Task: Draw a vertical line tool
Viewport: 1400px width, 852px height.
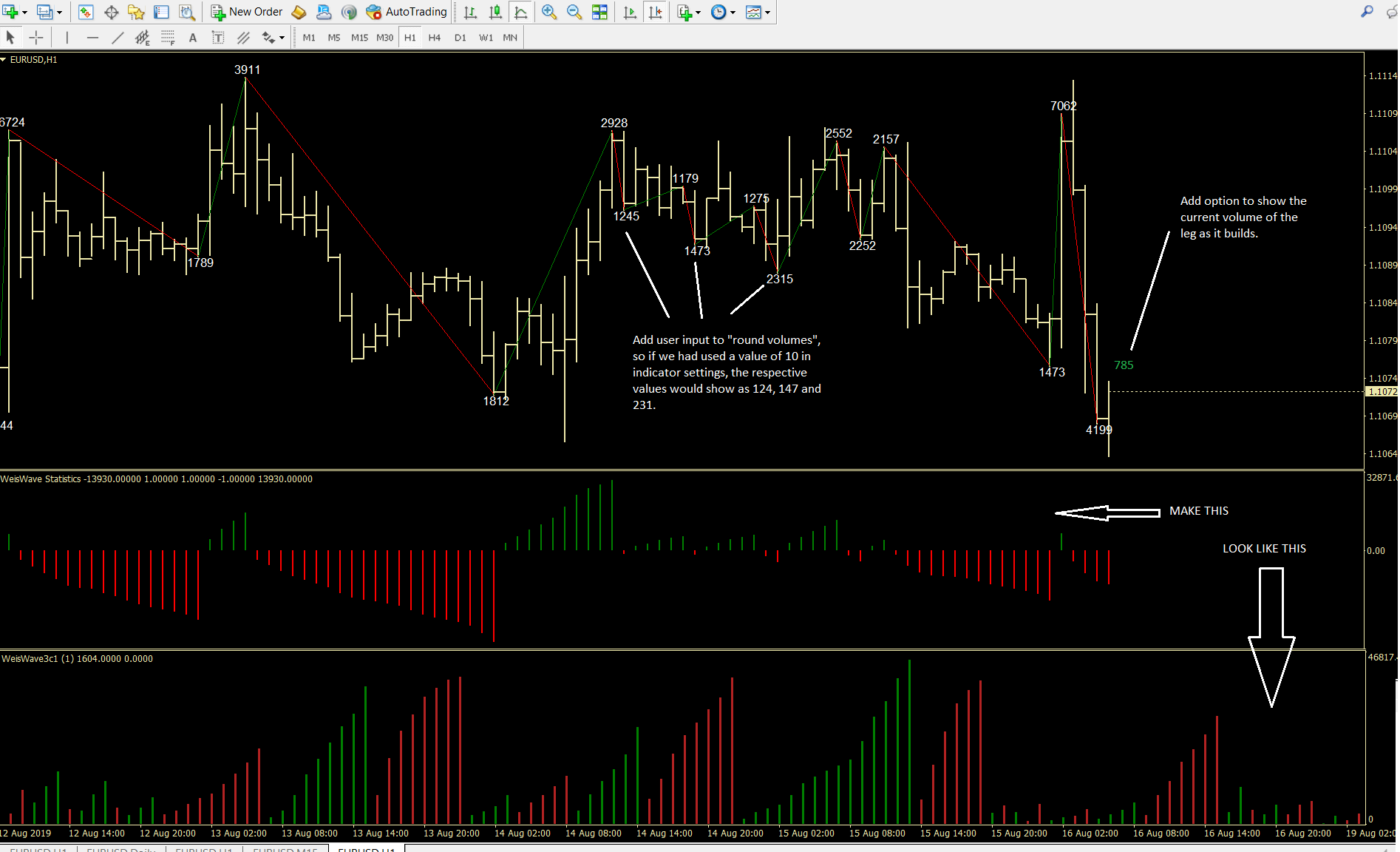Action: pos(67,37)
